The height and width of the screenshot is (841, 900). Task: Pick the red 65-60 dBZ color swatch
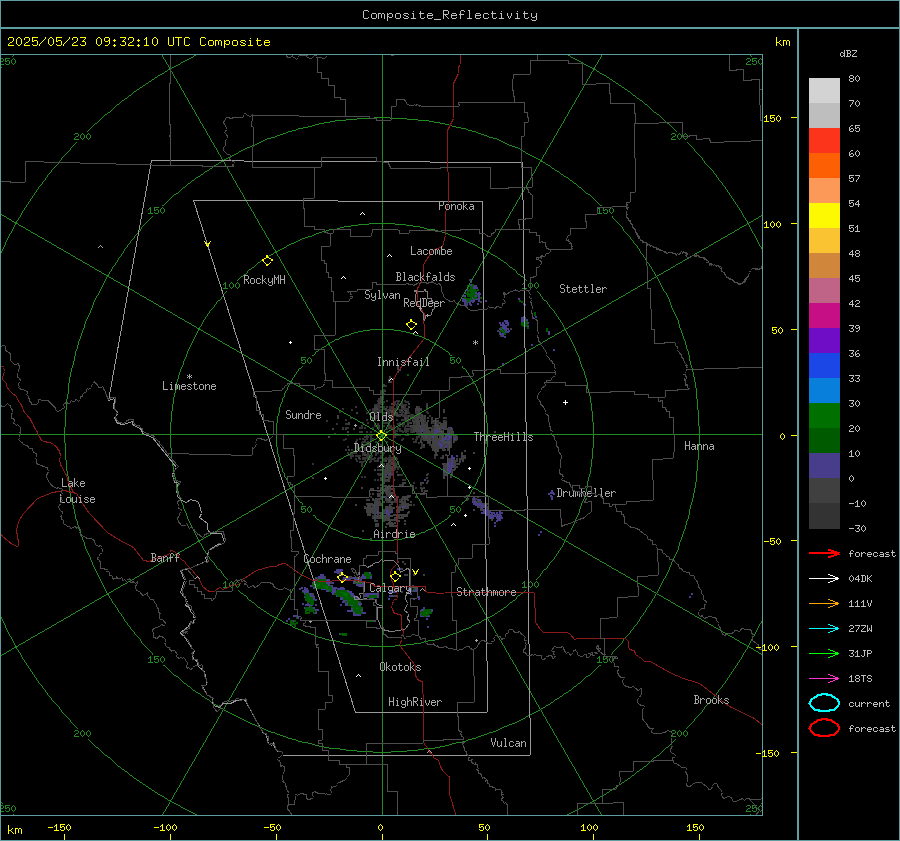coord(824,141)
